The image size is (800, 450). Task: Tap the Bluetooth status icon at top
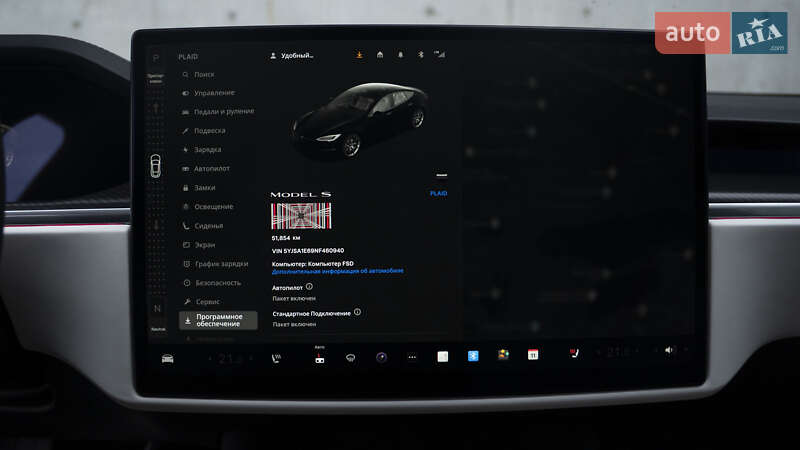coord(420,55)
